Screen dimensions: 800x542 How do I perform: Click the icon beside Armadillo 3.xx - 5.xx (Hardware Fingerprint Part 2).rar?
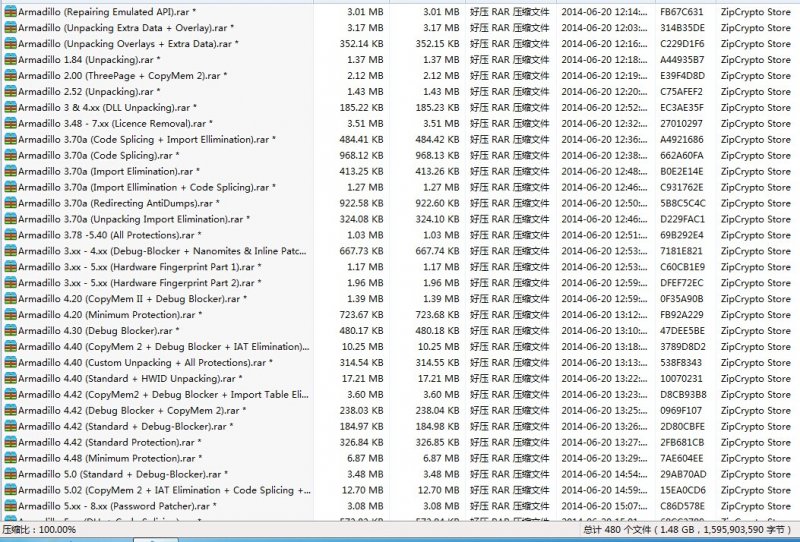(10, 283)
